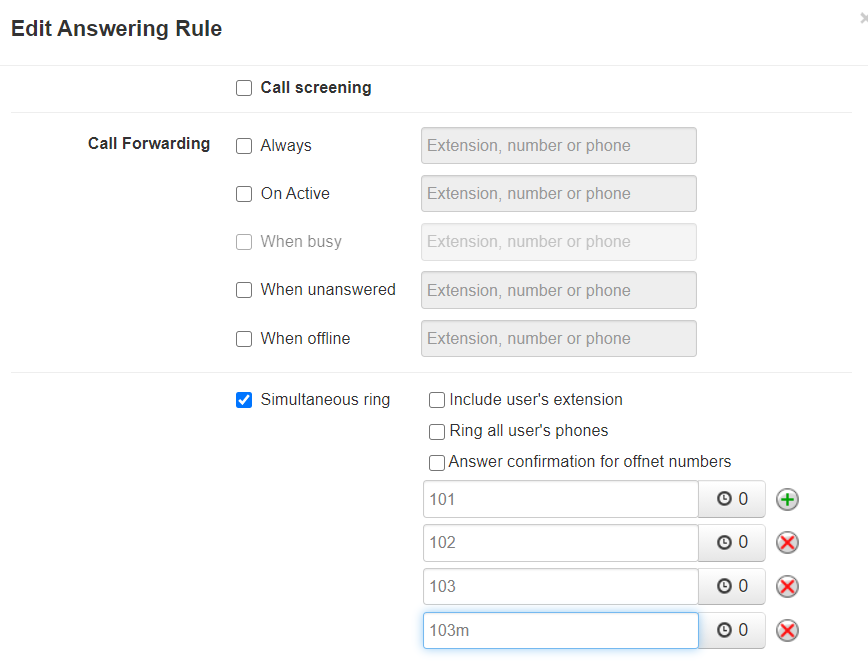Click ring delay clock for 103m

[732, 630]
